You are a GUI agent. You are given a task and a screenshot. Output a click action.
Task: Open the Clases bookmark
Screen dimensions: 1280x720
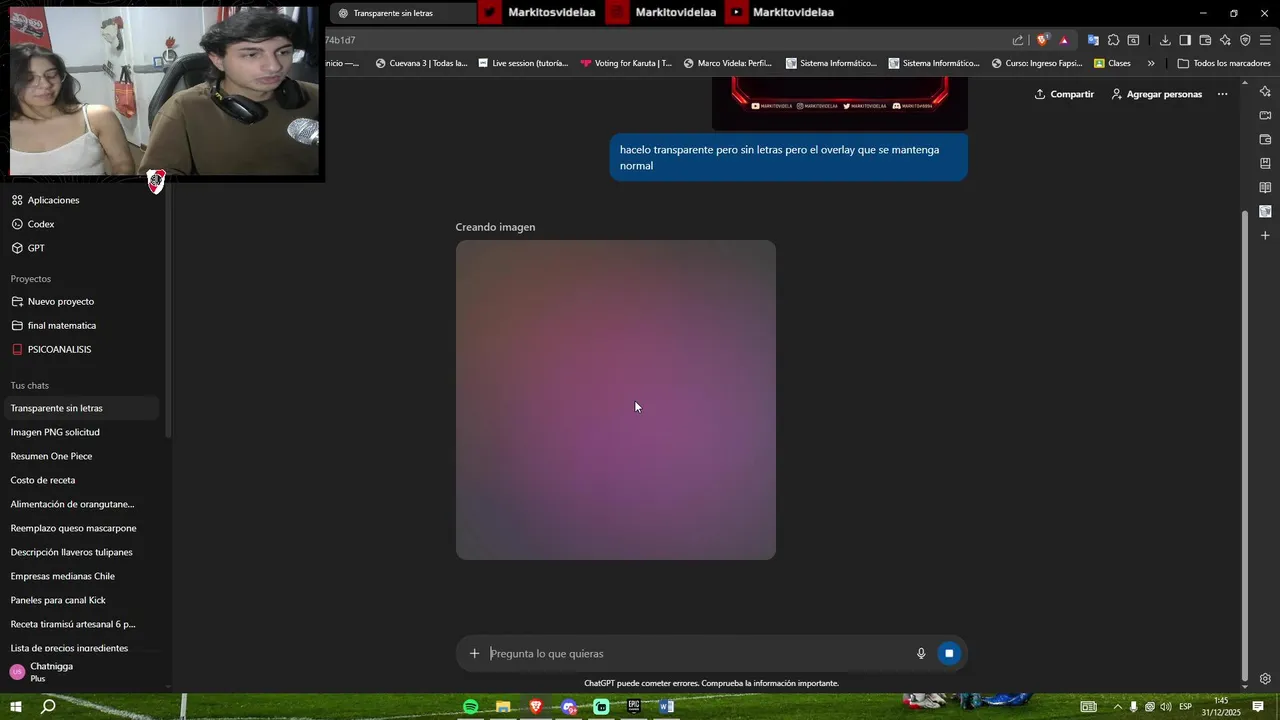1112,63
